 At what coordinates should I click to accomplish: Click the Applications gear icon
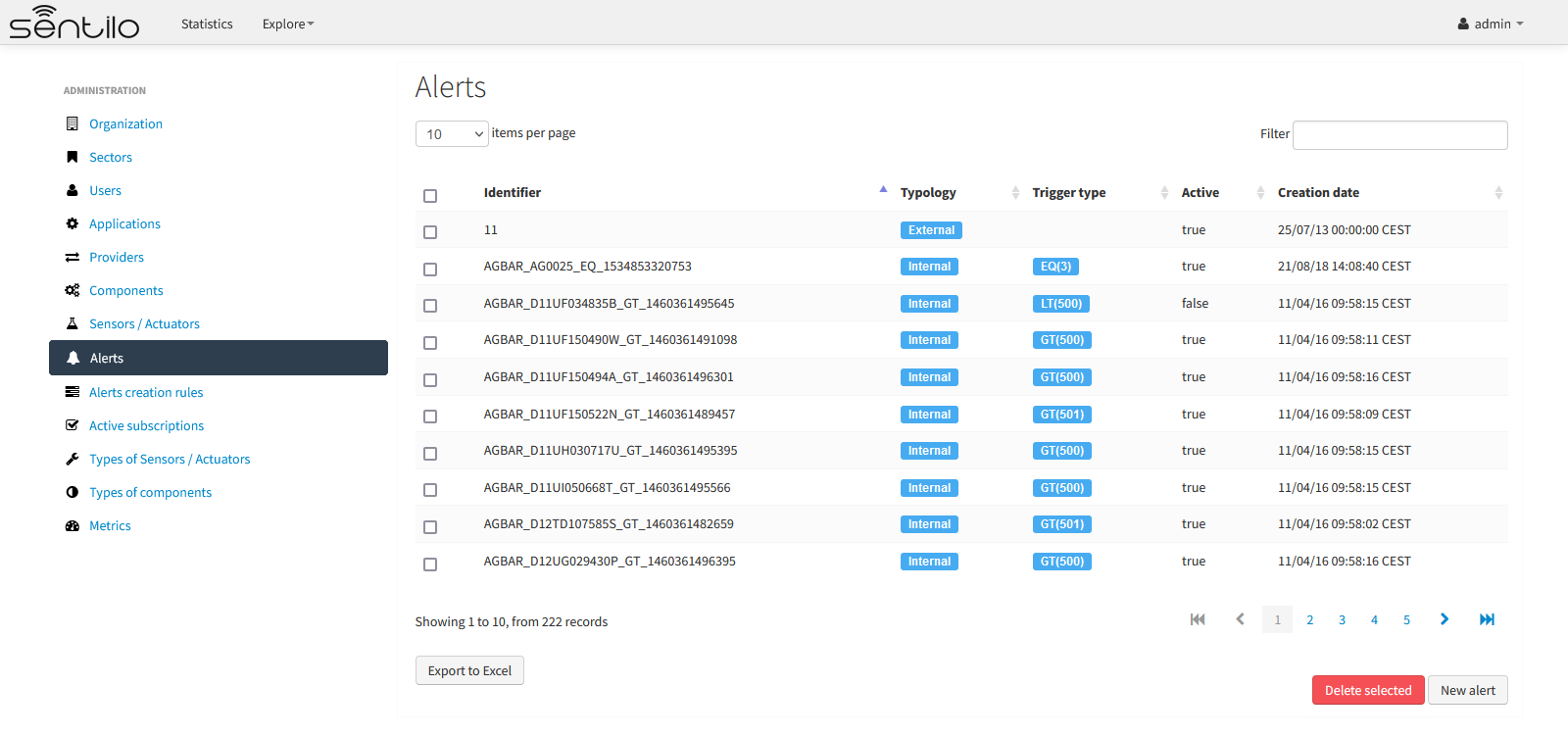click(72, 223)
